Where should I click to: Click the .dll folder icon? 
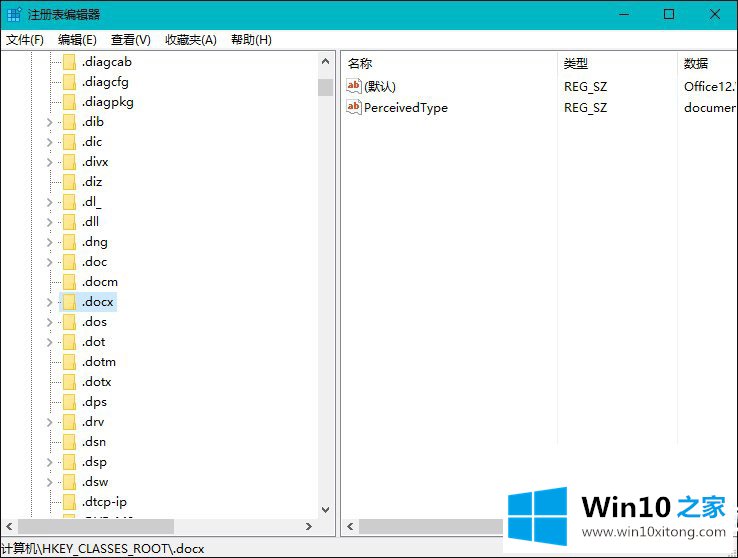69,222
